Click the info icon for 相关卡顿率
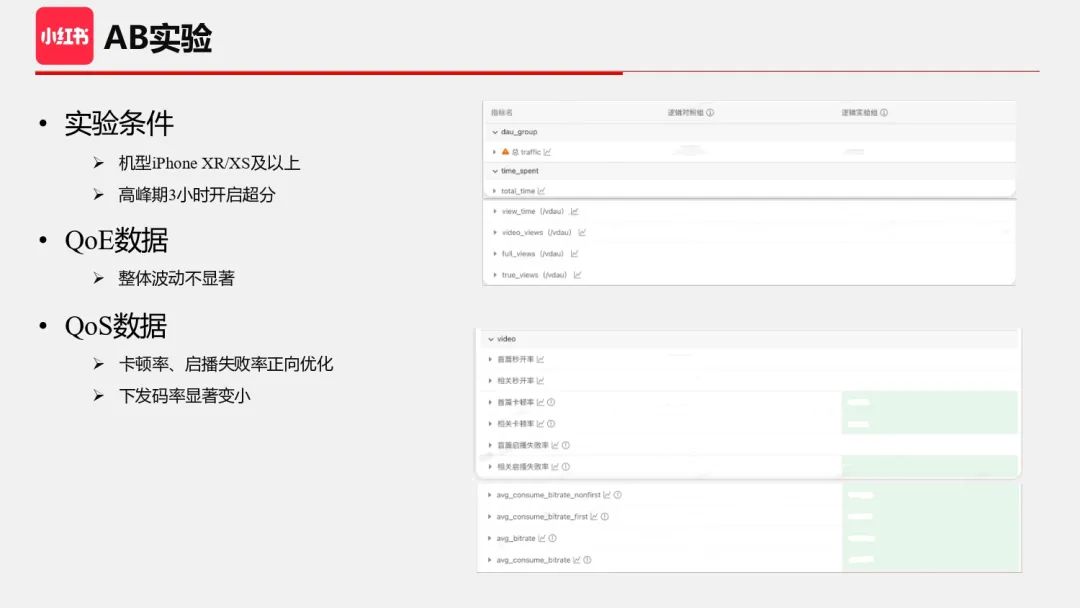This screenshot has width=1080, height=608. pos(551,423)
